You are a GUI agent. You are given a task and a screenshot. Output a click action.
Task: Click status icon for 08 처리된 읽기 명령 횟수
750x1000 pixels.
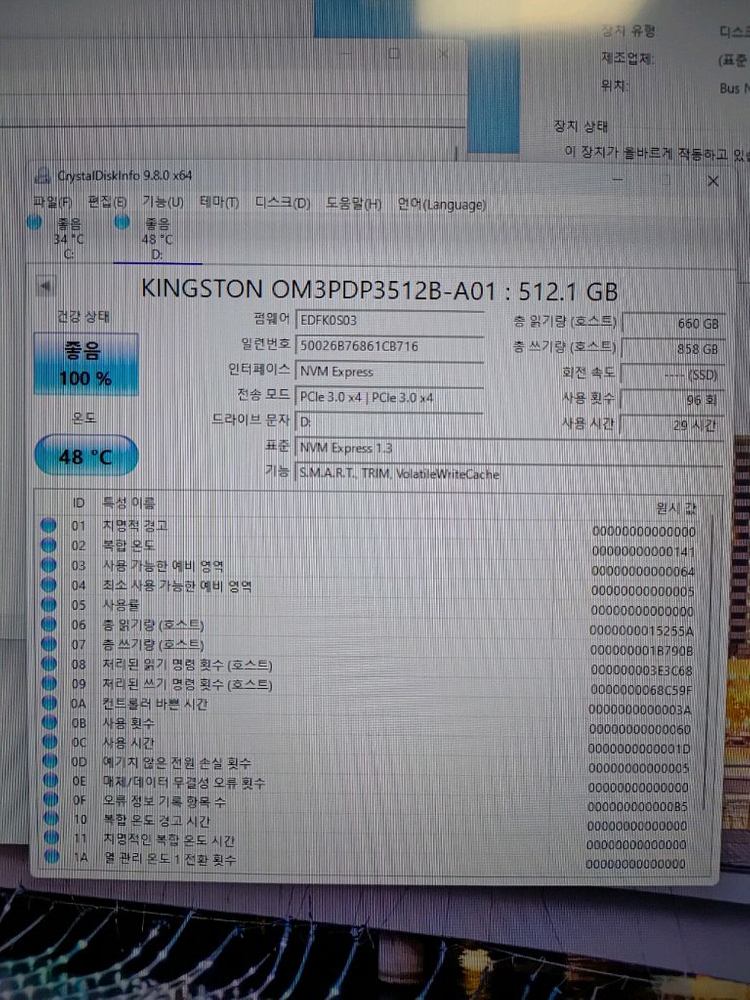click(x=49, y=664)
